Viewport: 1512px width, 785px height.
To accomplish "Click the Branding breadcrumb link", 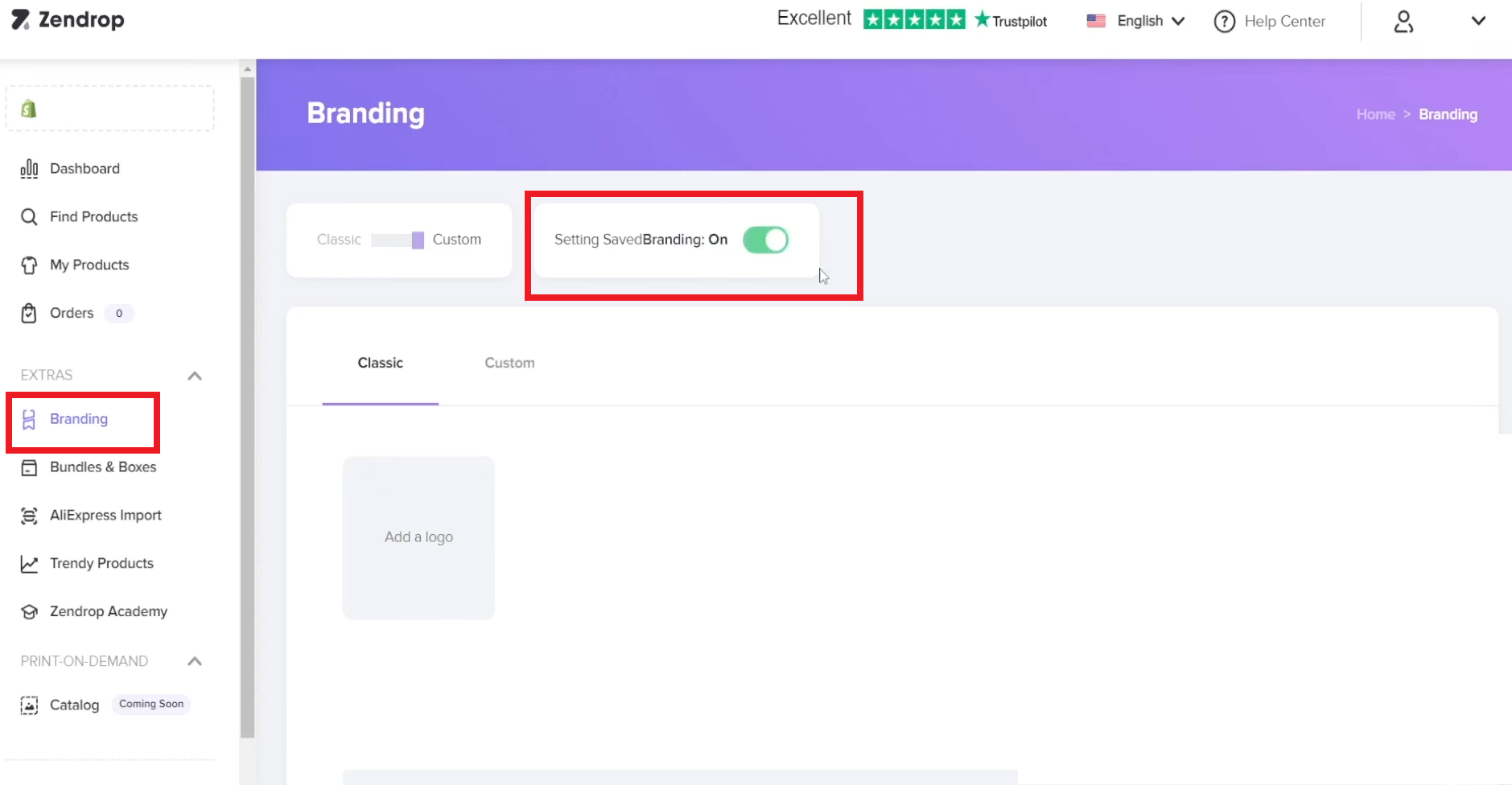I will [1448, 114].
